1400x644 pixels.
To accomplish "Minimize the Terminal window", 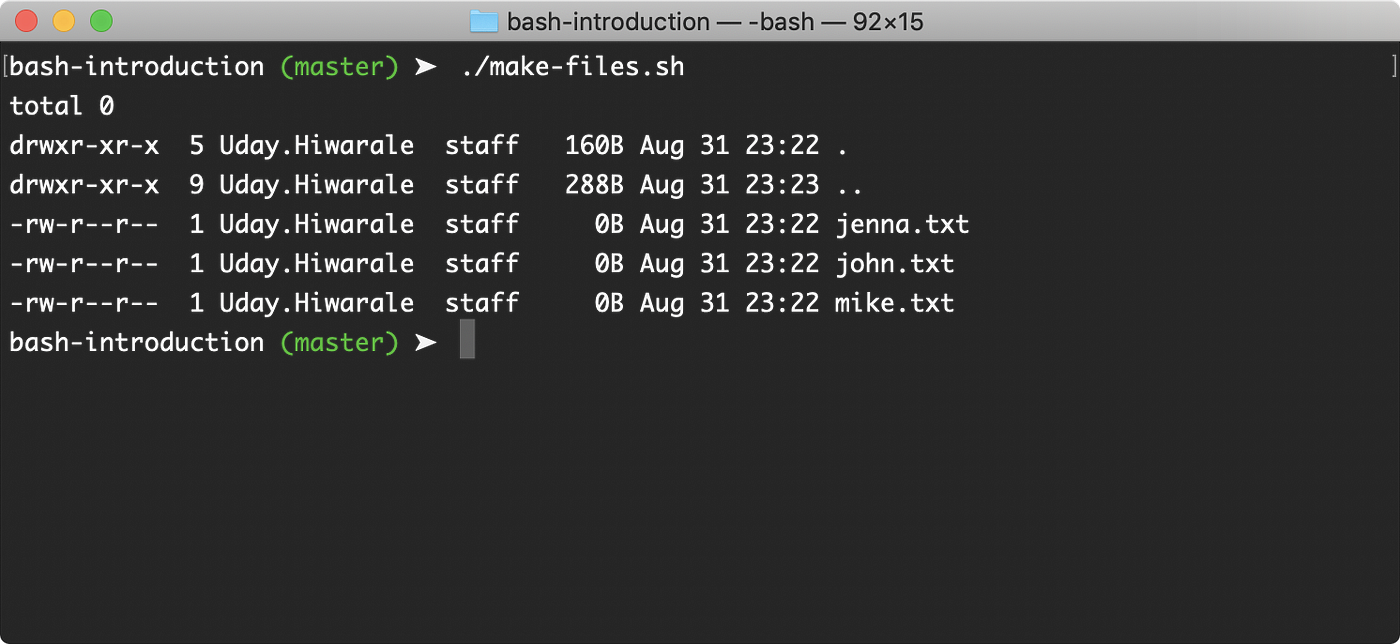I will 62,19.
